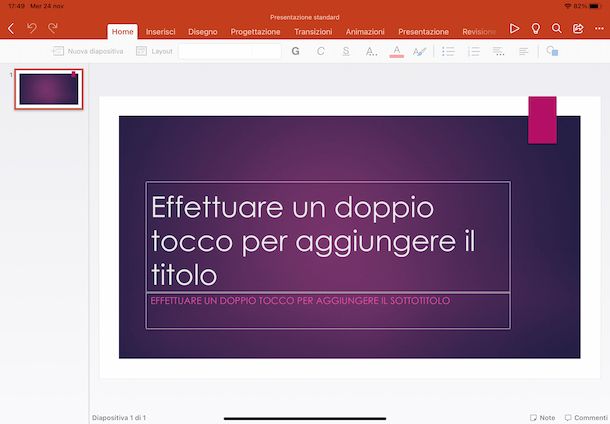
Task: Tap the subtitle placeholder text
Action: (x=300, y=301)
